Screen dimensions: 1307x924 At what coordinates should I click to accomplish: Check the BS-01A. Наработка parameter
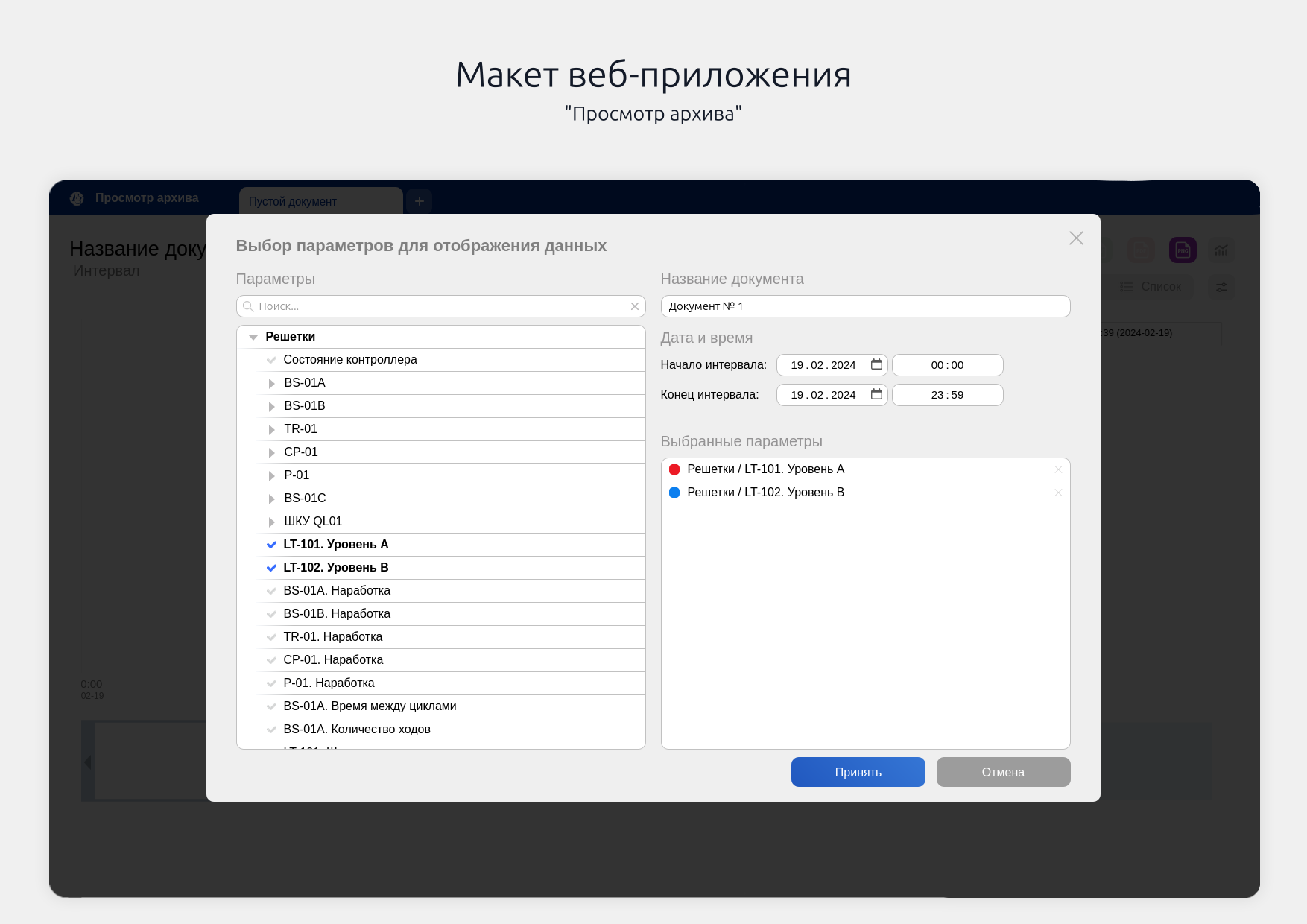[x=272, y=591]
